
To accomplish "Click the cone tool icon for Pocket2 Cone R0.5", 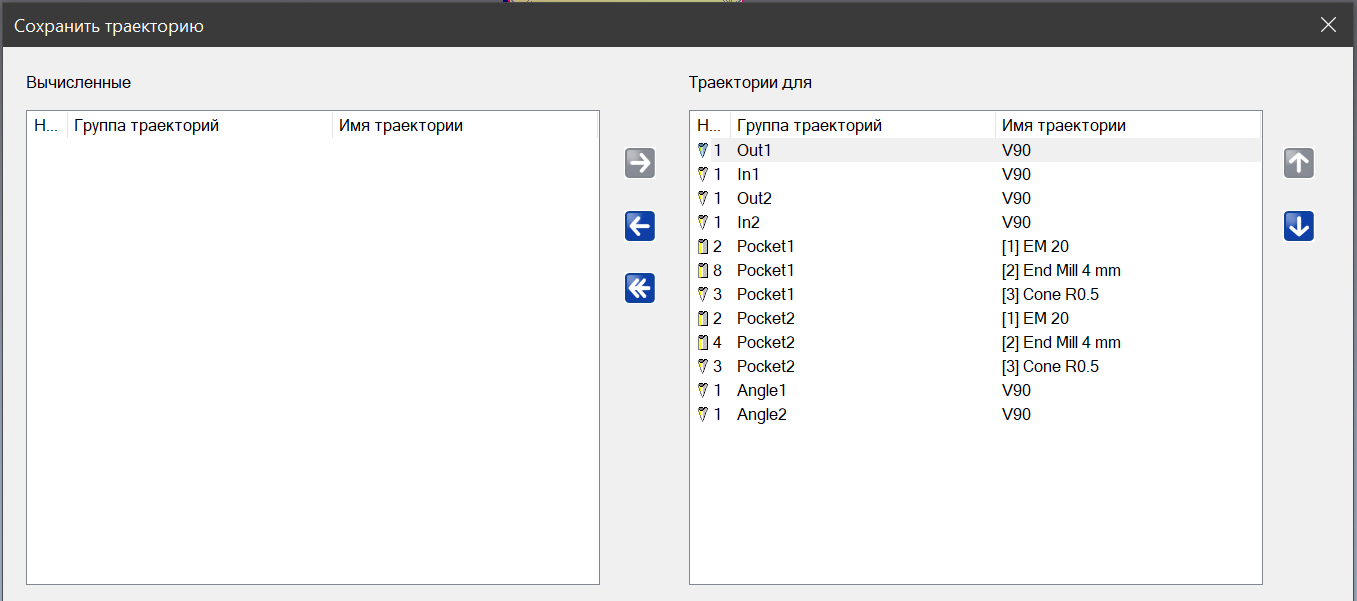I will (702, 366).
